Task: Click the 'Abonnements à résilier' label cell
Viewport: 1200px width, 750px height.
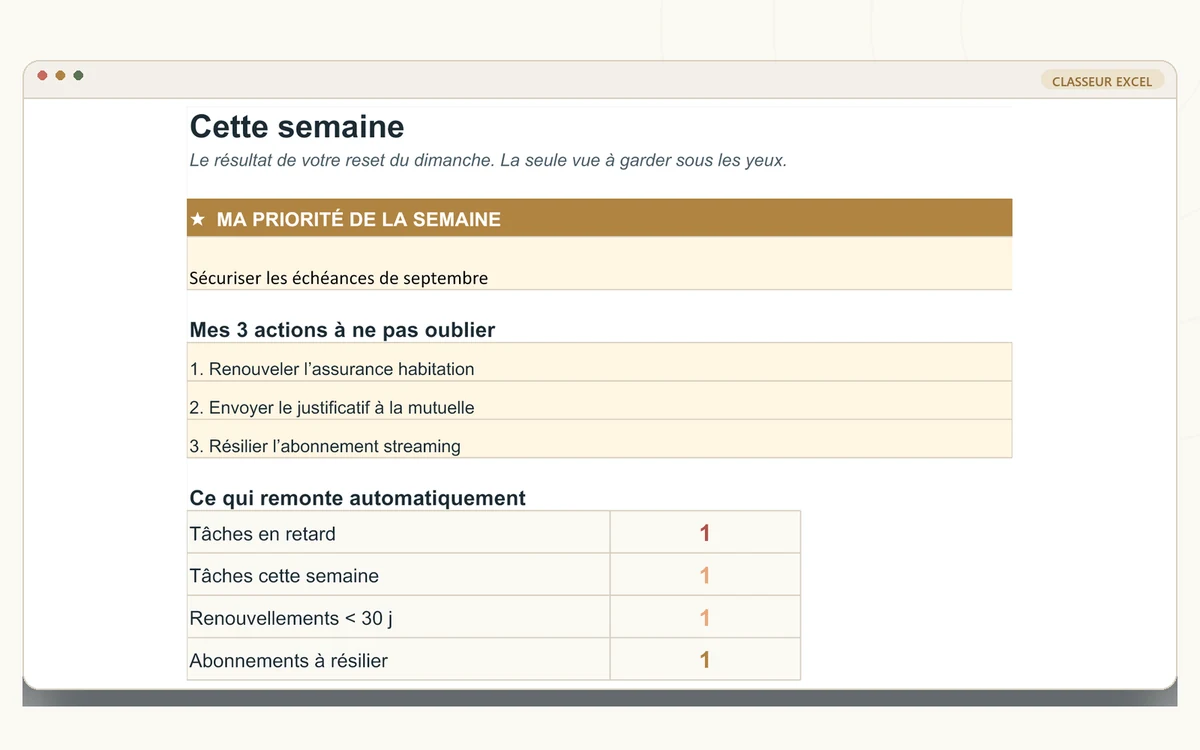Action: click(x=398, y=659)
